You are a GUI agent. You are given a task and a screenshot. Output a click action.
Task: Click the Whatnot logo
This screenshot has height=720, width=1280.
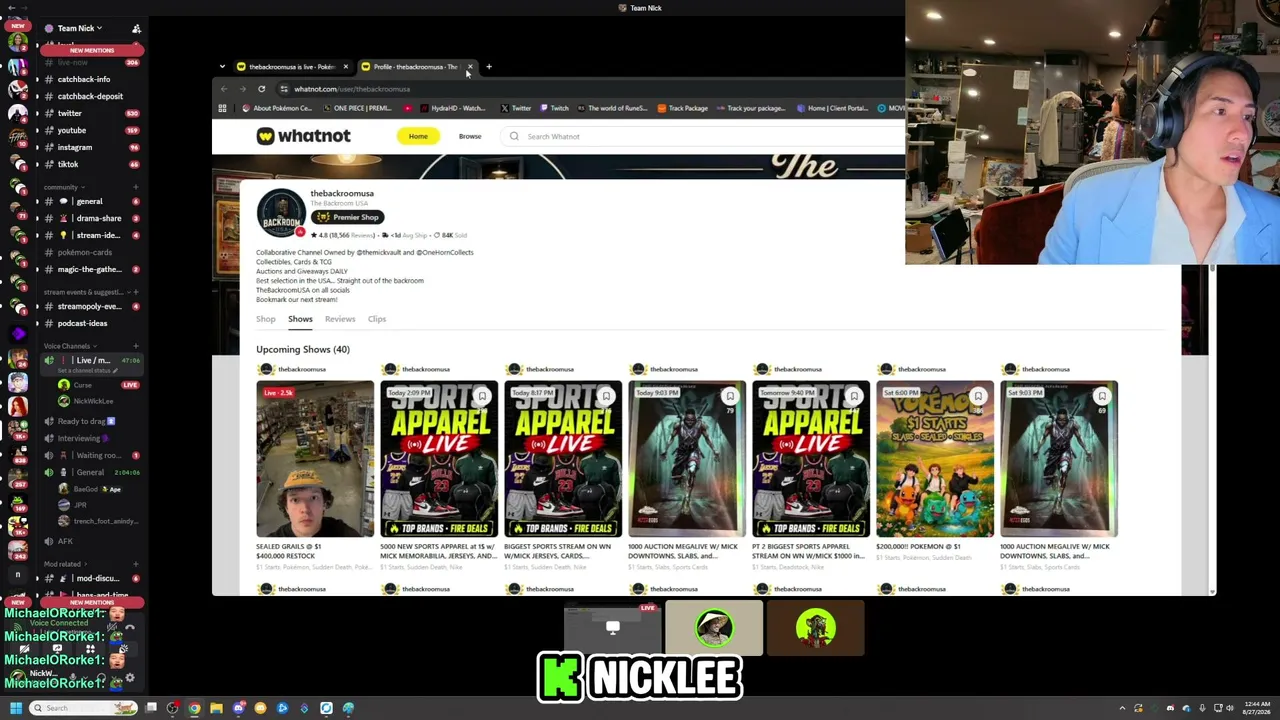tap(303, 136)
